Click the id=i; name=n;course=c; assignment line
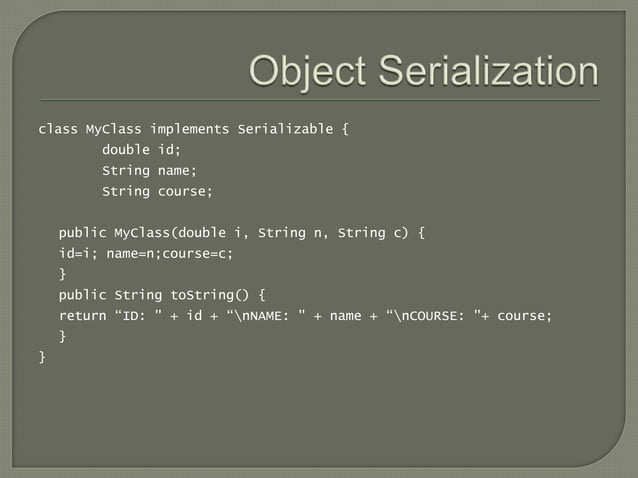 [x=146, y=253]
